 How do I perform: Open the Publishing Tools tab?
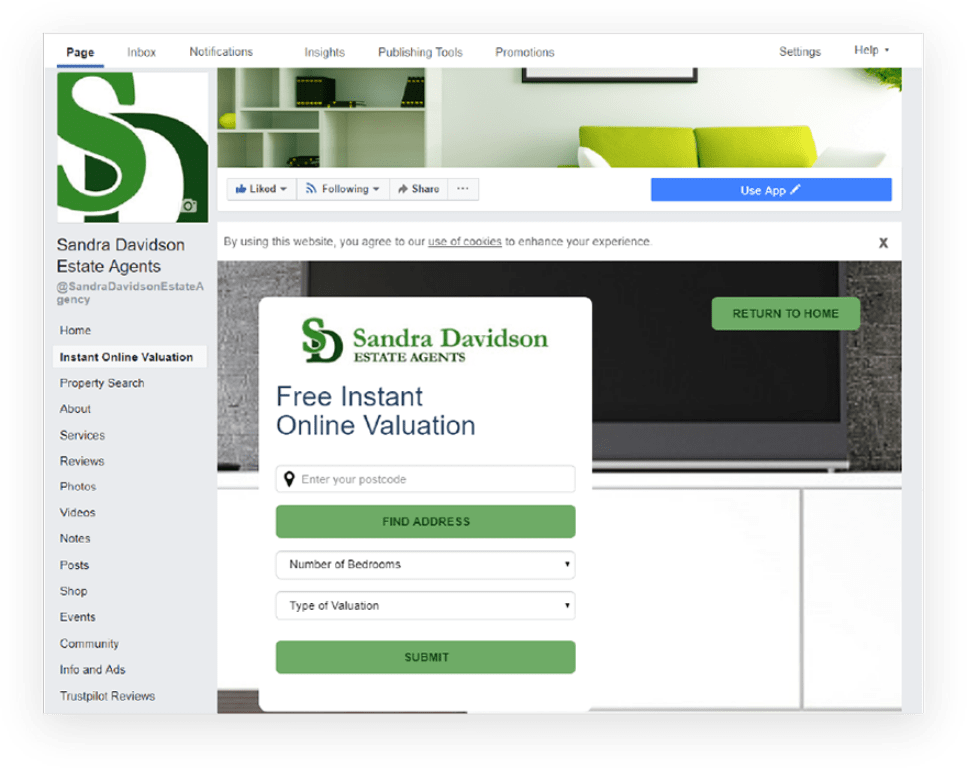pyautogui.click(x=420, y=52)
